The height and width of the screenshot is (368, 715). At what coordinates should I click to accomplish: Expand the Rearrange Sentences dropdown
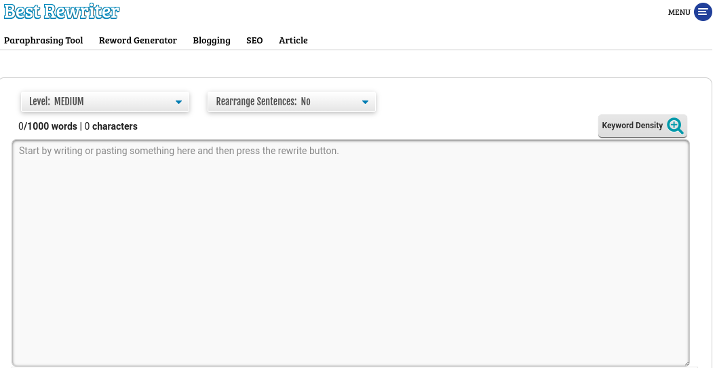[x=291, y=102]
